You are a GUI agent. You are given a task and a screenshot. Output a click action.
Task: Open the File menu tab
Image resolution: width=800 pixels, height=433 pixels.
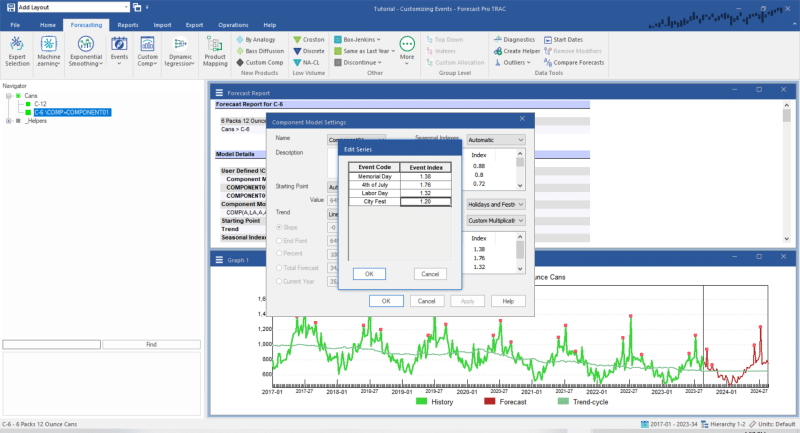[x=15, y=25]
